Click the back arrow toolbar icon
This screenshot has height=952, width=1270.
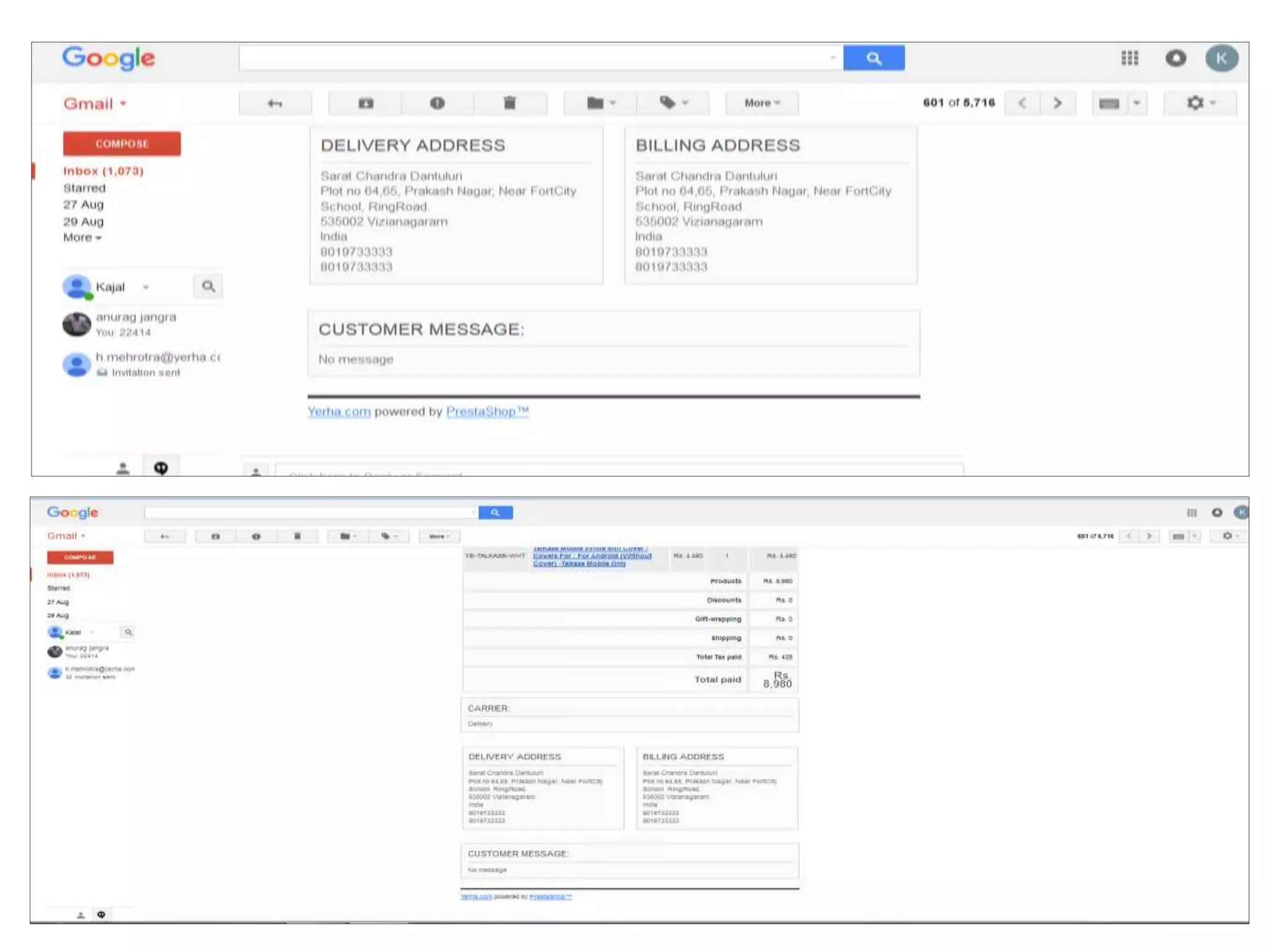[275, 103]
